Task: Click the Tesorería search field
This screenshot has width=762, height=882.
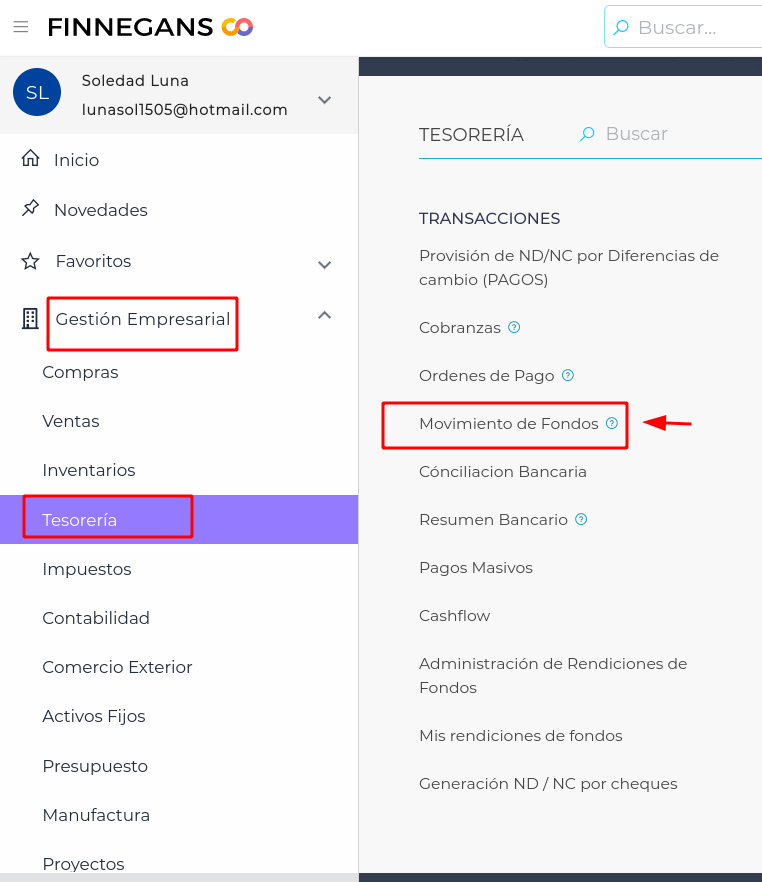Action: (x=660, y=134)
